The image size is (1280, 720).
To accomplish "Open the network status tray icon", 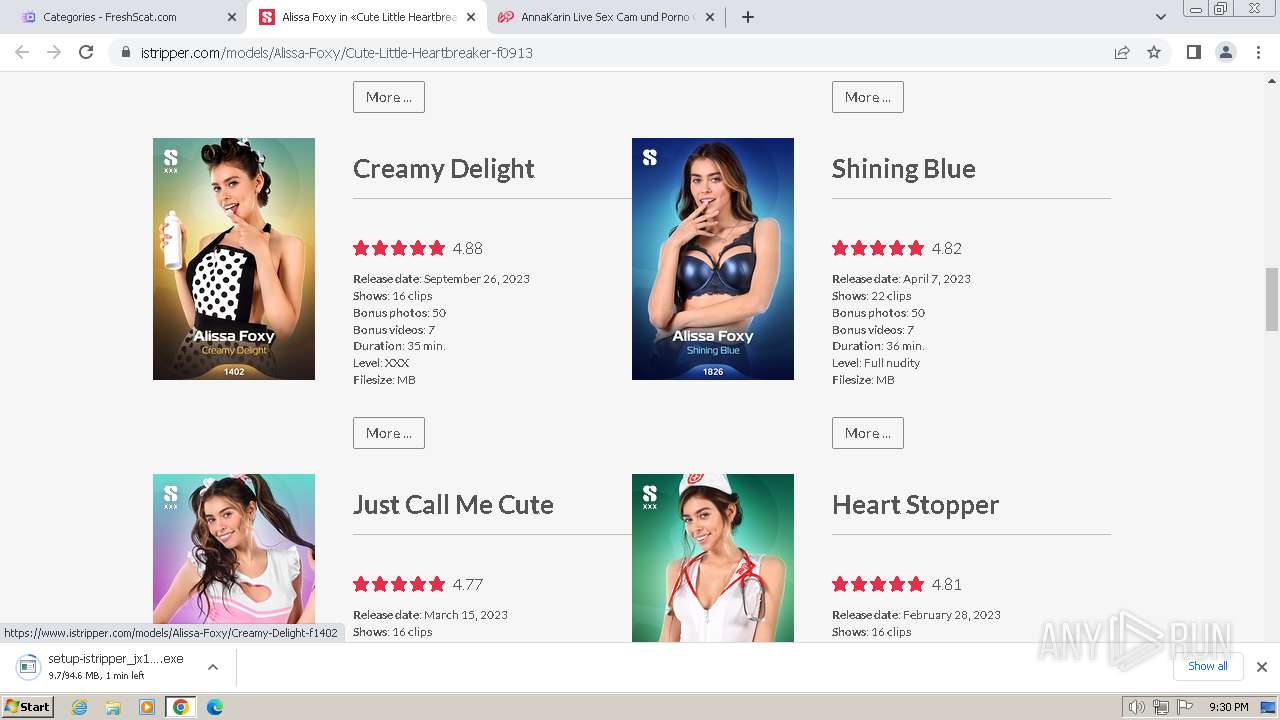I will pos(1160,707).
